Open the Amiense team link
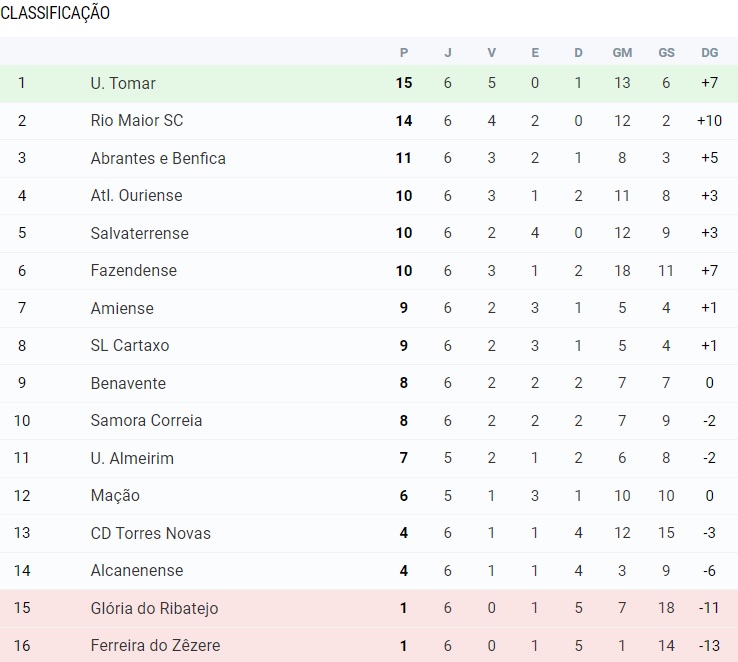738x662 pixels. click(122, 308)
